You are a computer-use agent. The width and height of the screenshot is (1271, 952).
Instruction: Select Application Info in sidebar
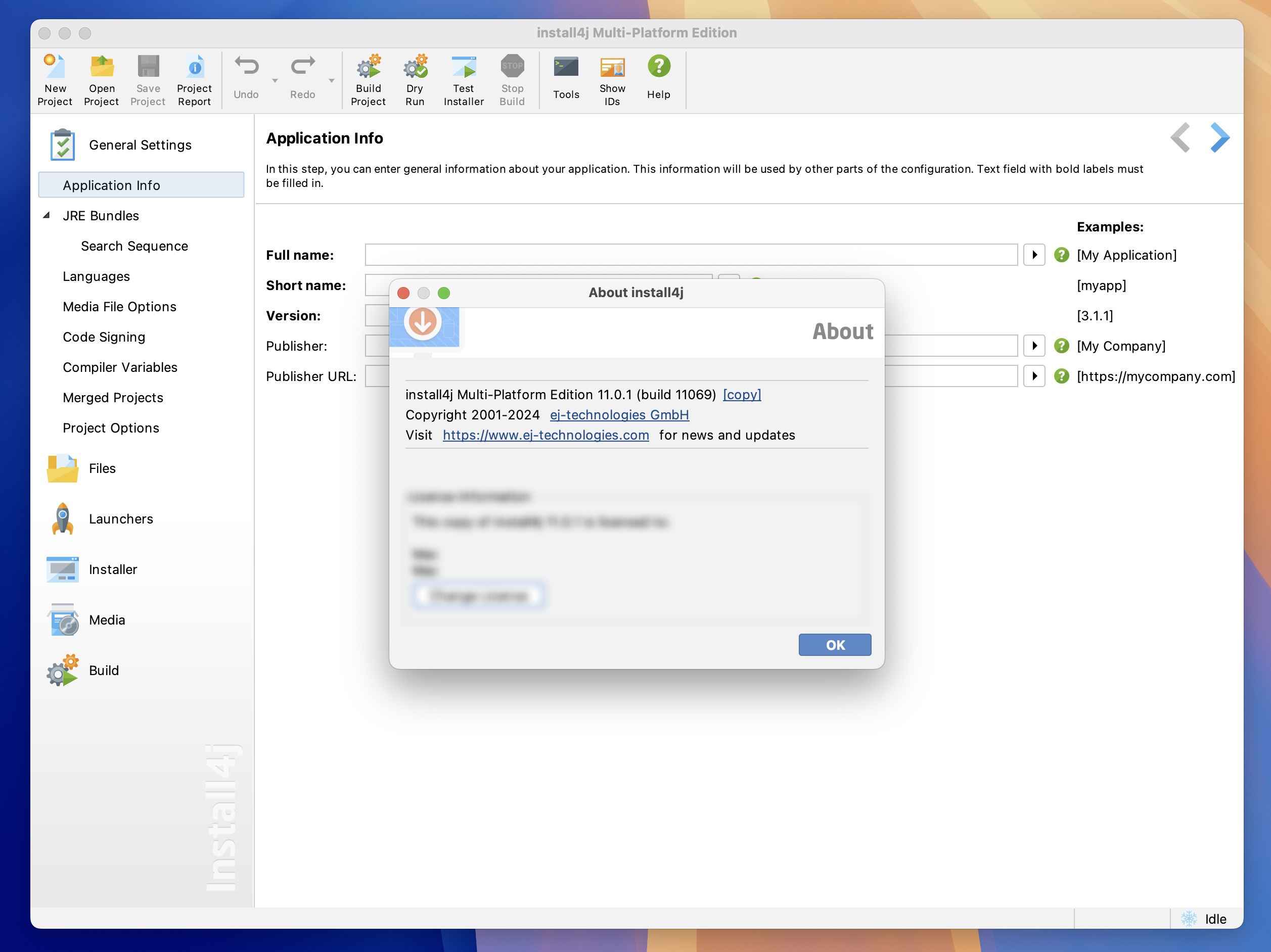pyautogui.click(x=142, y=185)
